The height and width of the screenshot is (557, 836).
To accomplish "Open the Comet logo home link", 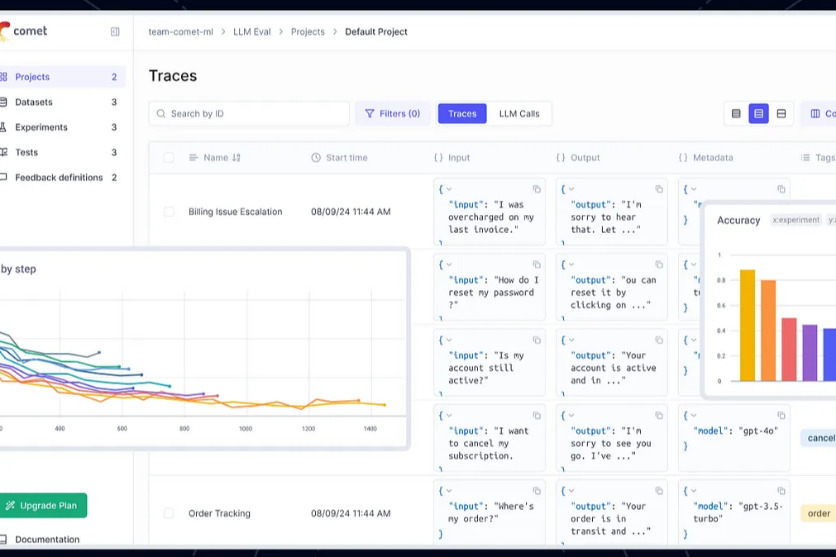I will click(23, 31).
